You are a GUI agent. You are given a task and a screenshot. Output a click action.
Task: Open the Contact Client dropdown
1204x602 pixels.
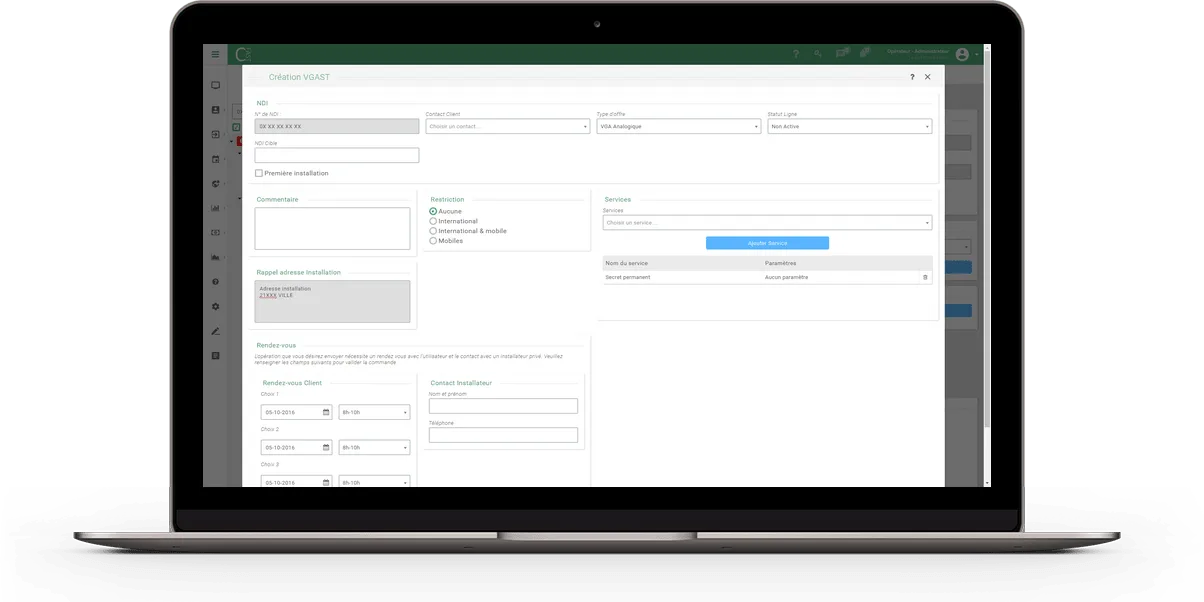coord(508,127)
